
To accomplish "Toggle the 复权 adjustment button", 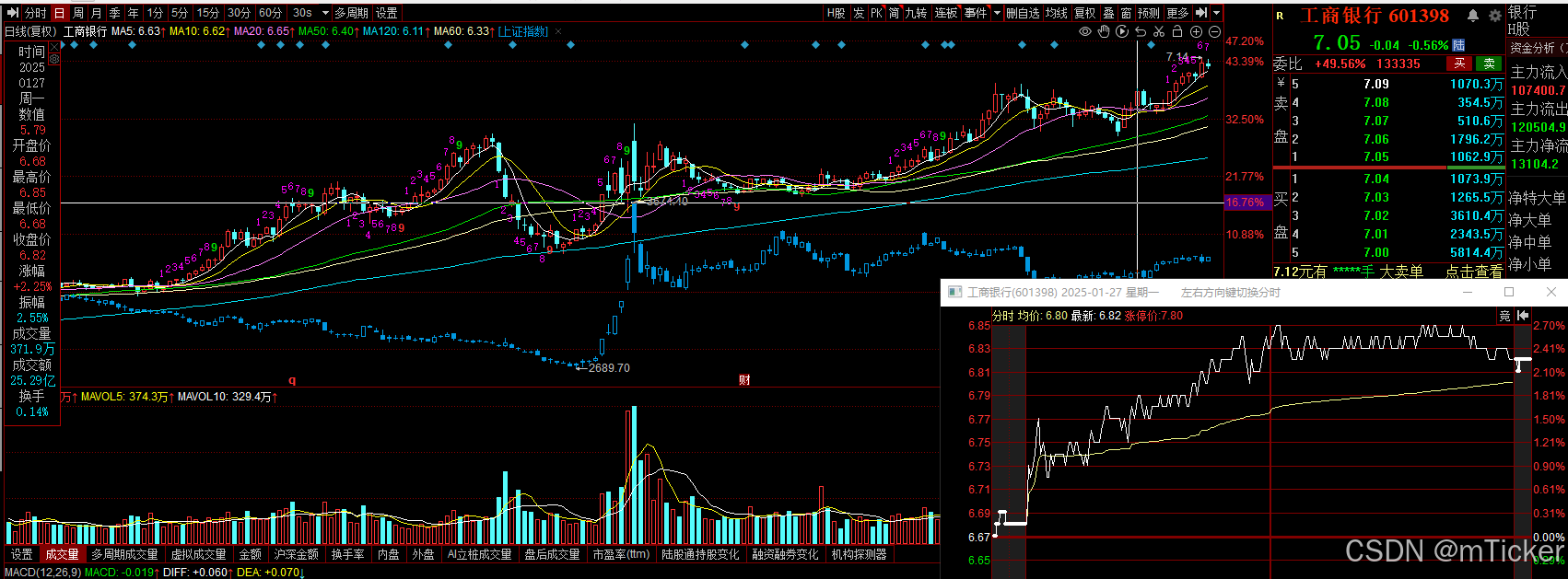I will click(x=1085, y=13).
